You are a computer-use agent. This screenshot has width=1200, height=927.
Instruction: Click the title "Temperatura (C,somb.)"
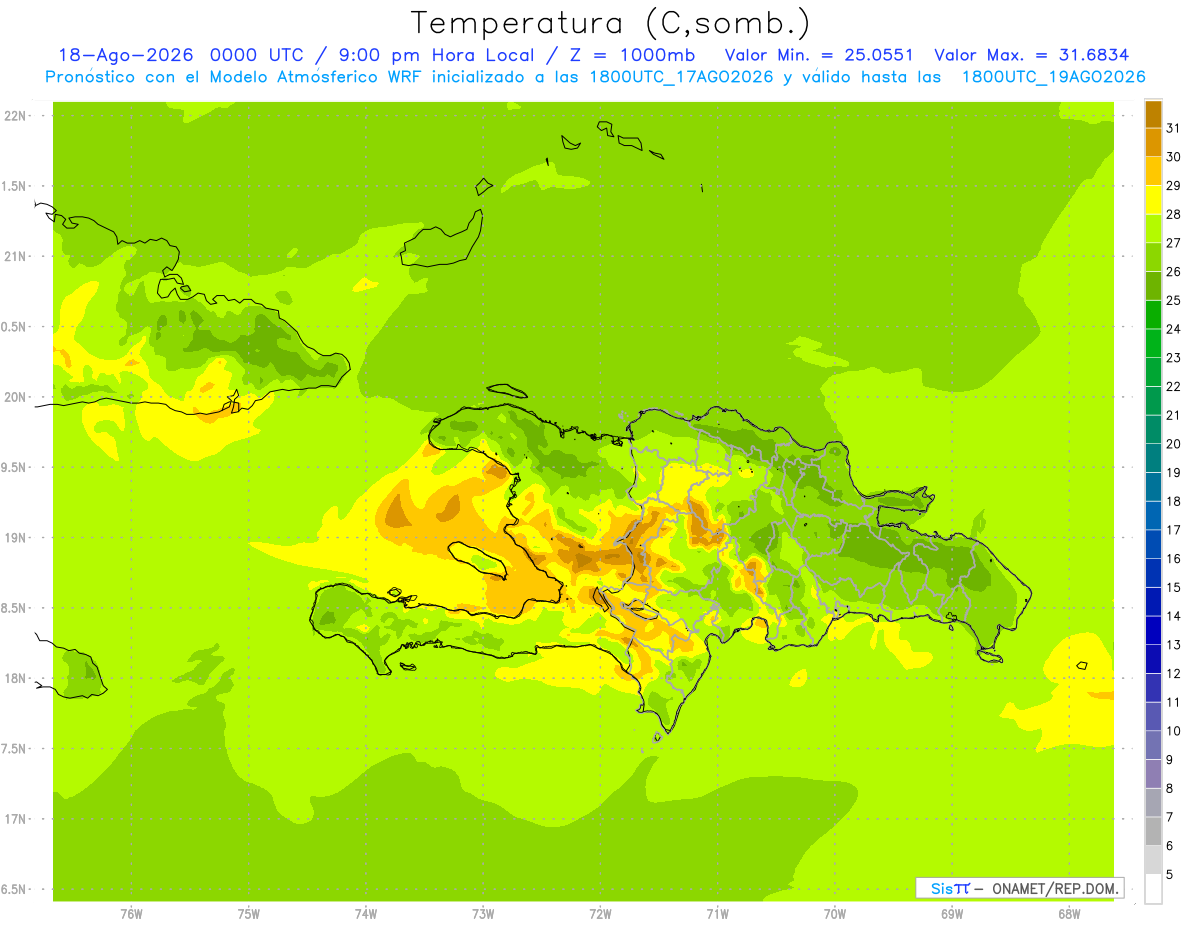coord(610,23)
